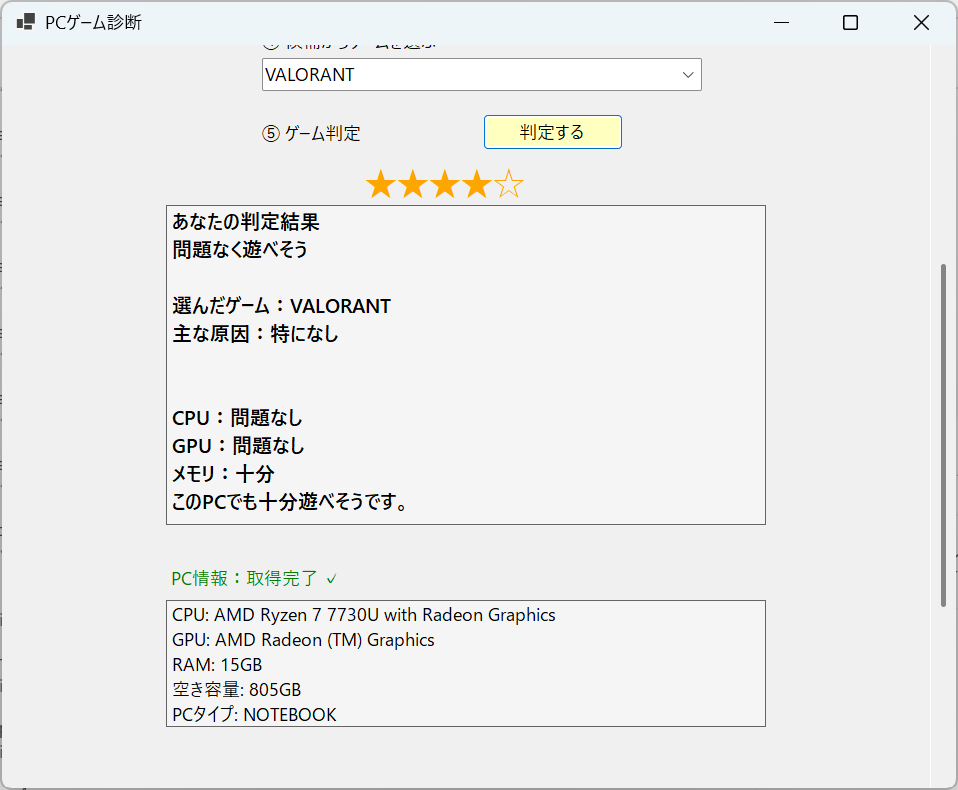Maximize the PCゲーム診断 window

coord(850,23)
